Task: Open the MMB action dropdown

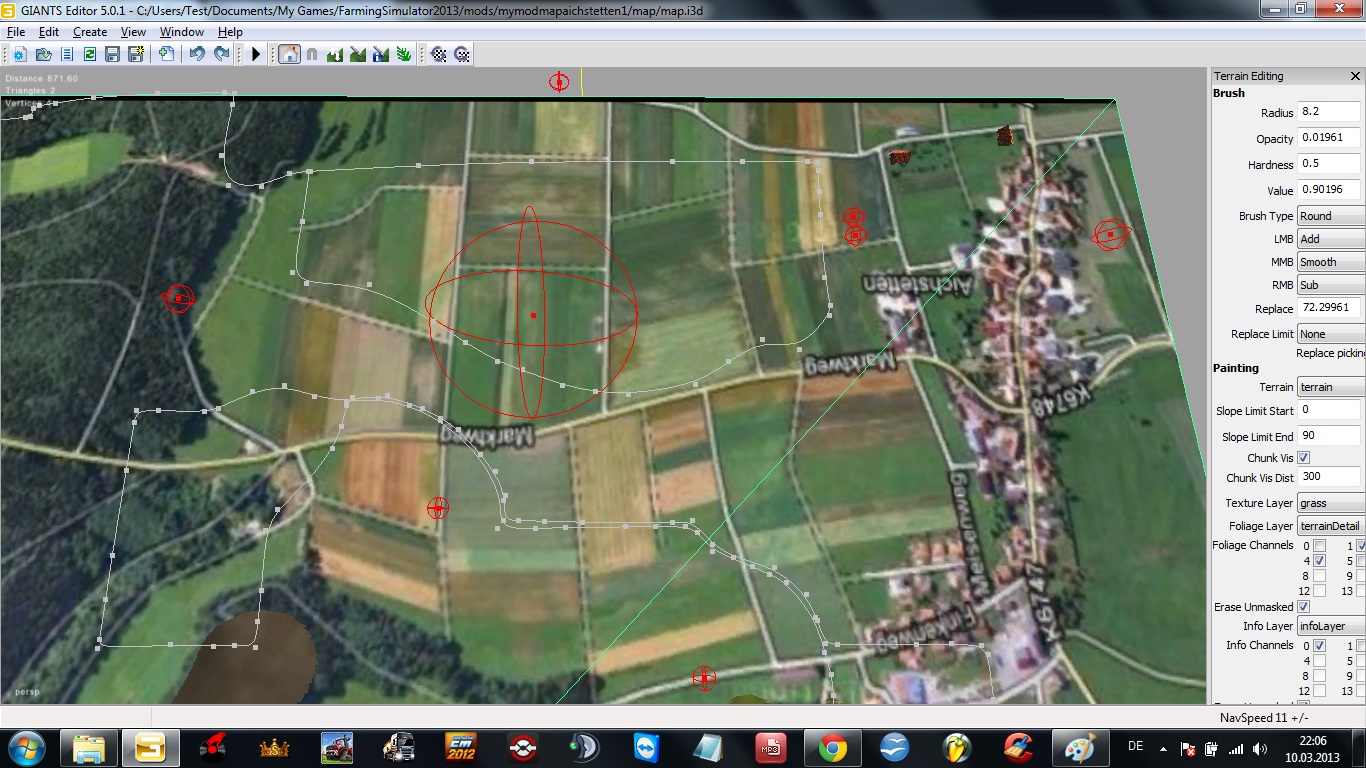Action: pyautogui.click(x=1331, y=262)
